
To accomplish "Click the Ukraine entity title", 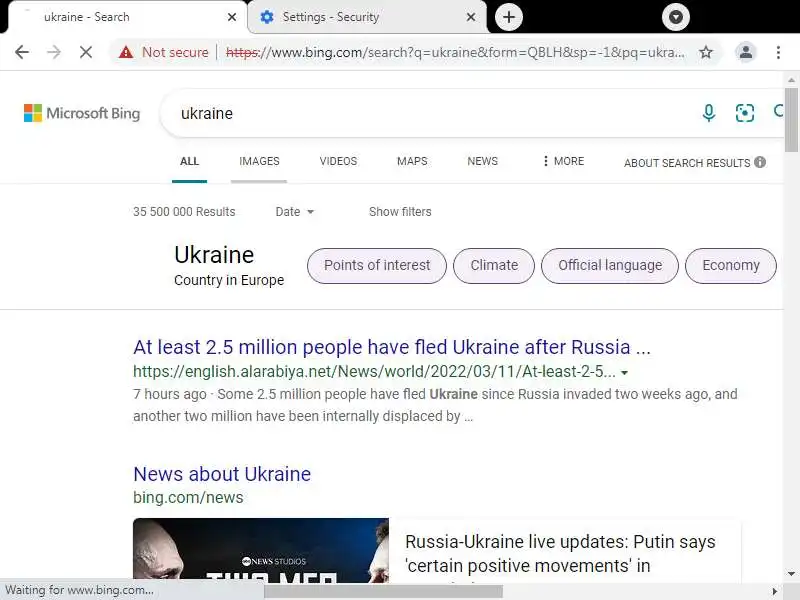I will [x=214, y=255].
